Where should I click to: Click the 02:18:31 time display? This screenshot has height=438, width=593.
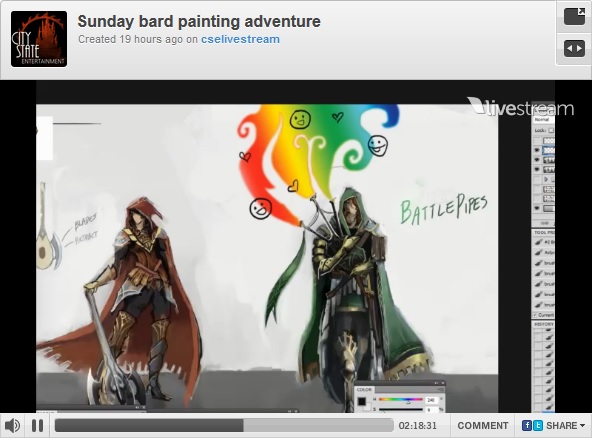pyautogui.click(x=418, y=426)
